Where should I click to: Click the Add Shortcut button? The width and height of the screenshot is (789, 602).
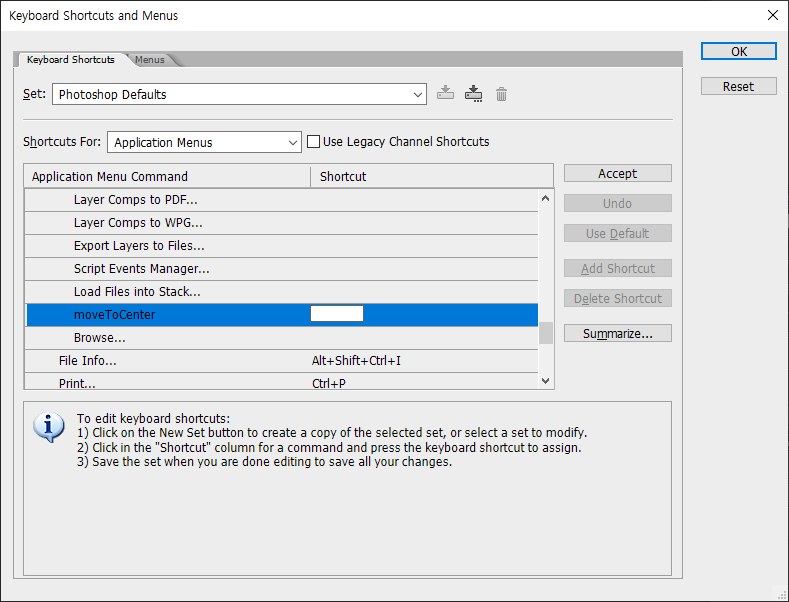(617, 268)
